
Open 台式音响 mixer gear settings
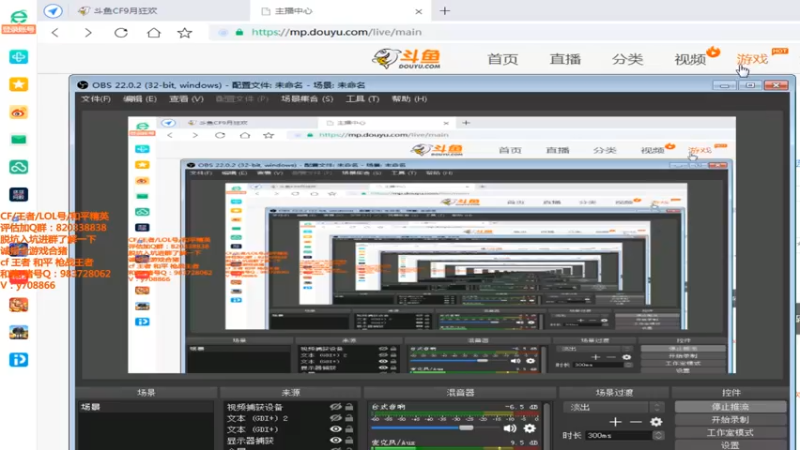tap(530, 429)
